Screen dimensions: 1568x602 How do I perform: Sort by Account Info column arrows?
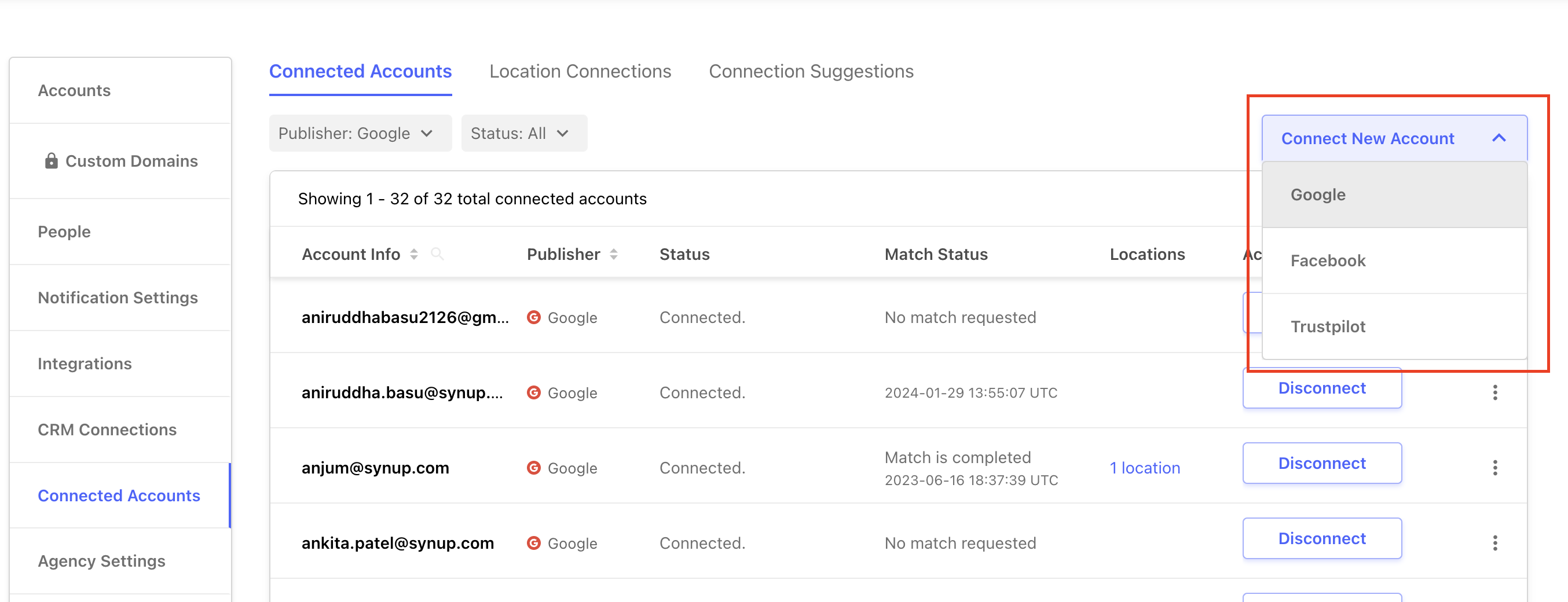click(414, 254)
